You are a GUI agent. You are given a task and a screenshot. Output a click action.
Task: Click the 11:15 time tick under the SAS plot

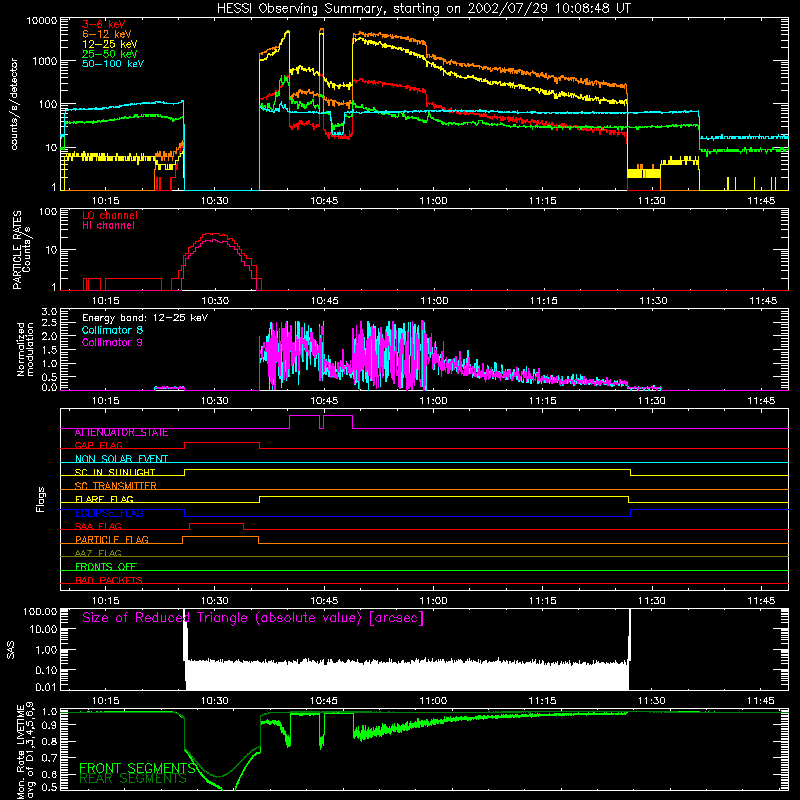pyautogui.click(x=542, y=701)
